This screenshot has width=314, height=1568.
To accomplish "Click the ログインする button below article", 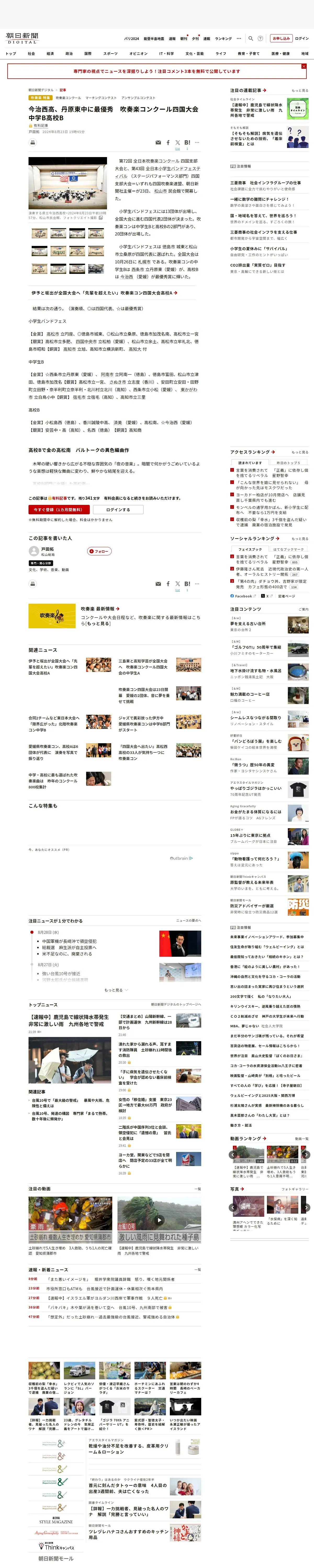I will 118,510.
